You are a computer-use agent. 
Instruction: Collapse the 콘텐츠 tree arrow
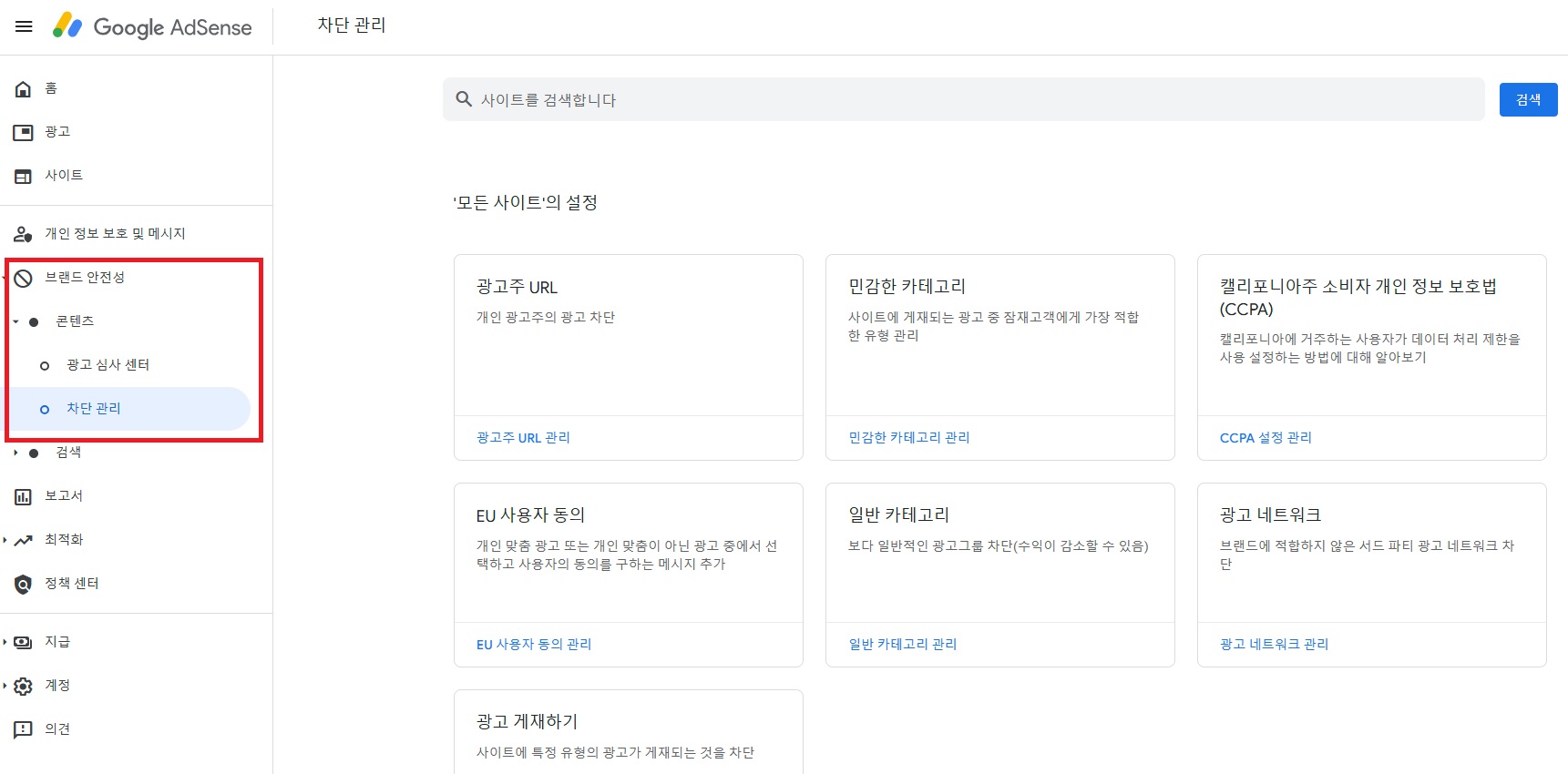click(15, 321)
